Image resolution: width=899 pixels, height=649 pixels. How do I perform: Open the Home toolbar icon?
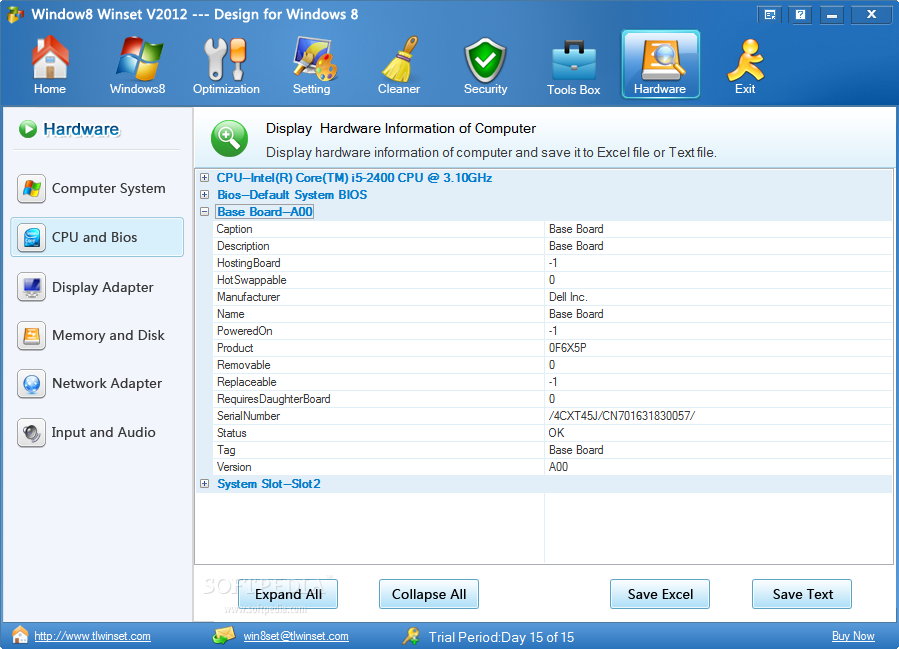tap(50, 57)
